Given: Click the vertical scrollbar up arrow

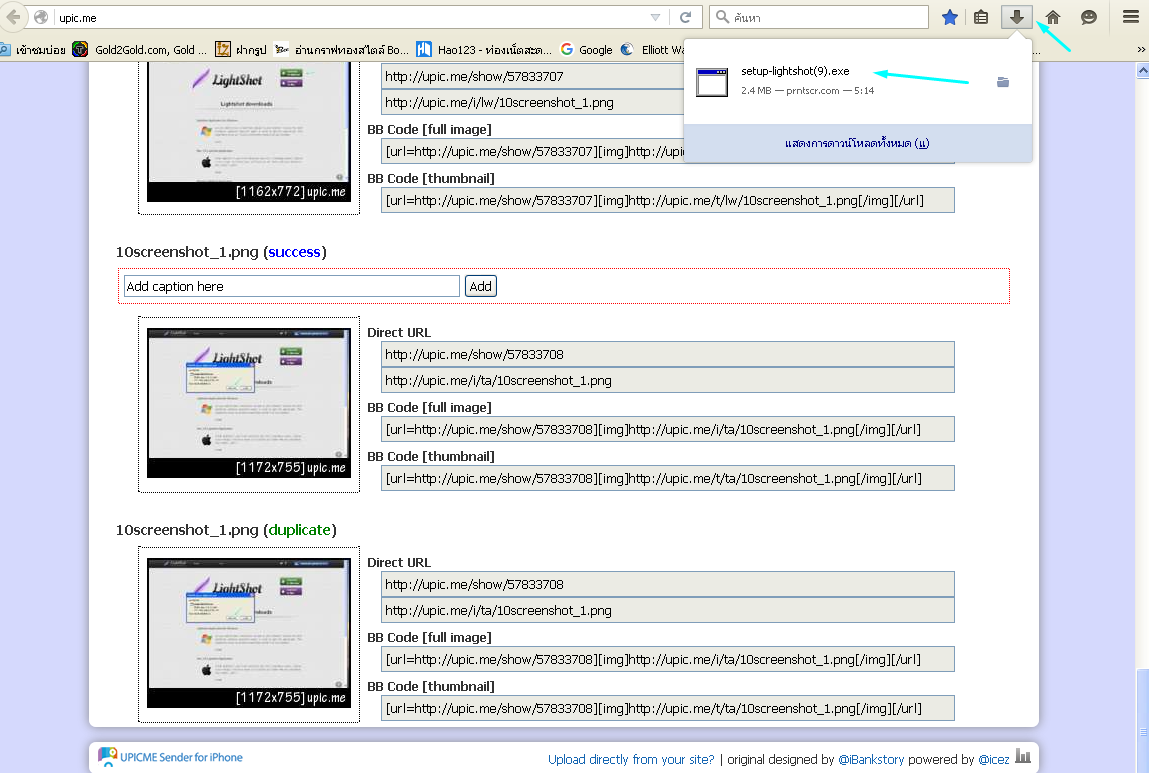Looking at the screenshot, I should pos(1142,70).
